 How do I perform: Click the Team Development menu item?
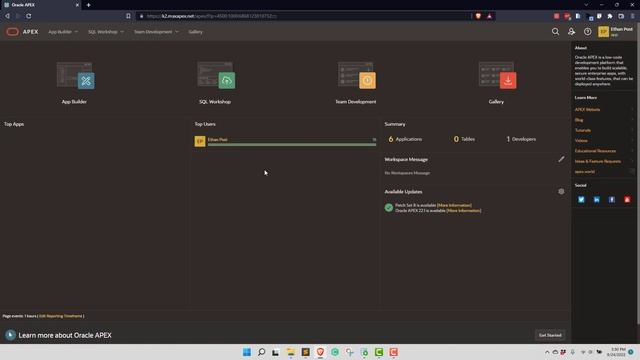pos(153,32)
